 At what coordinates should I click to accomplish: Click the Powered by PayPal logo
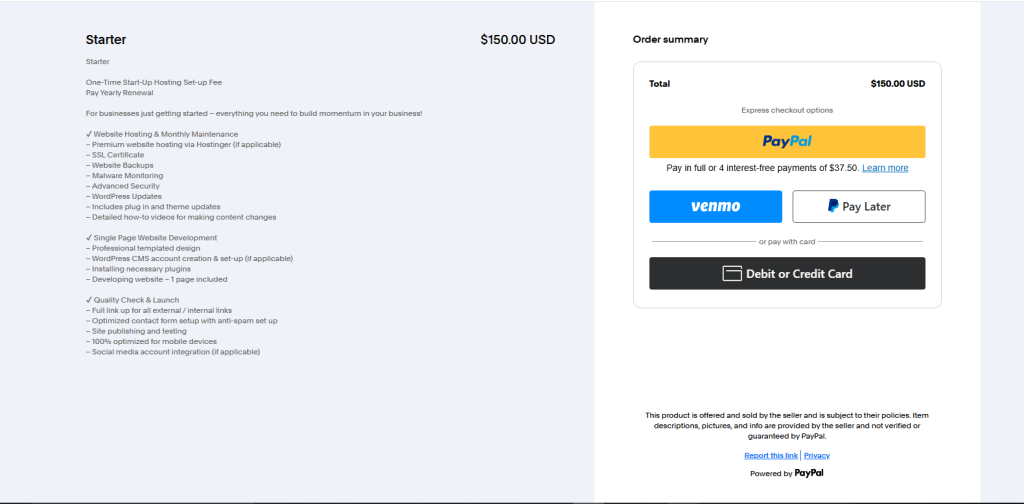click(x=809, y=473)
